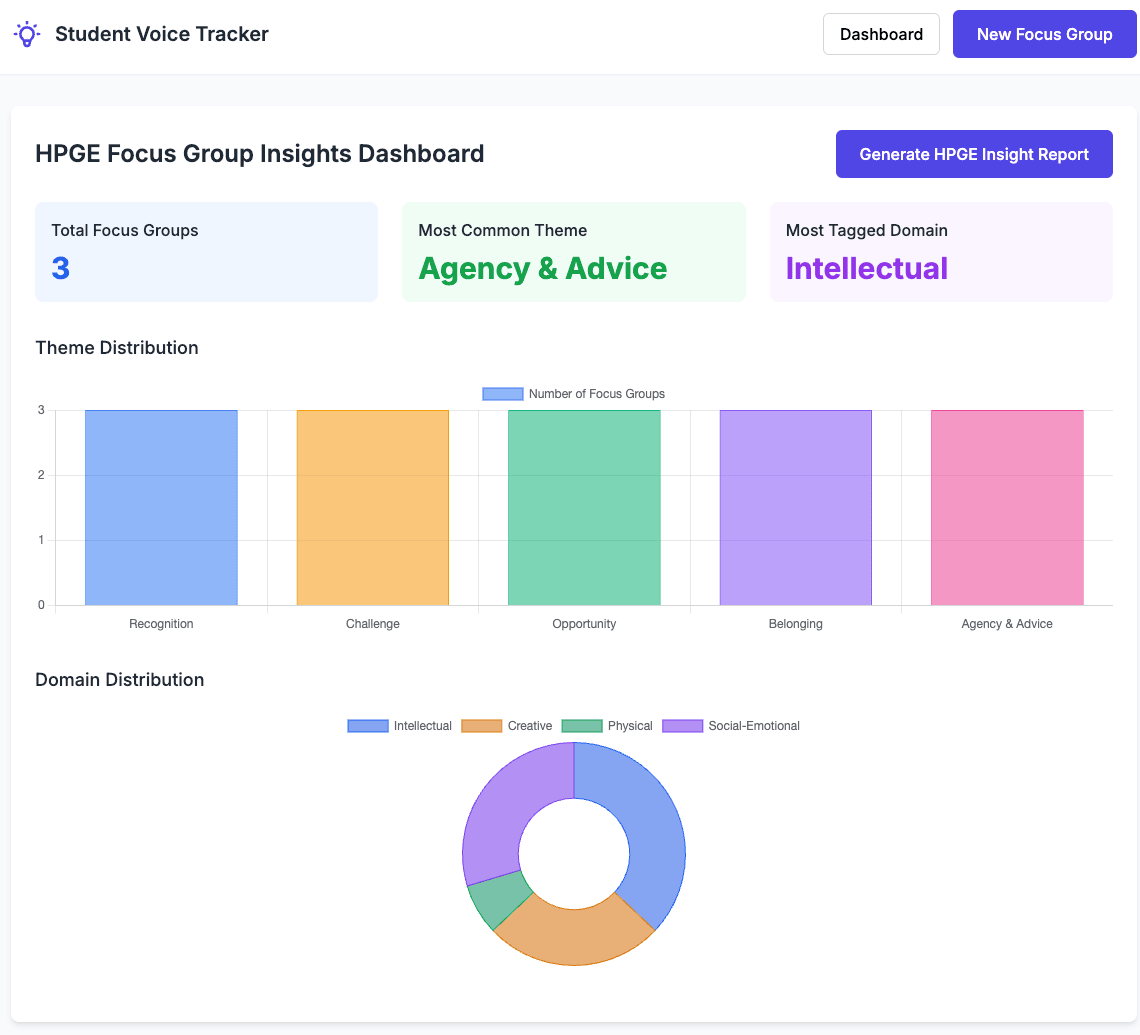Select the purple Belonging bar
The width and height of the screenshot is (1140, 1035).
click(x=796, y=507)
